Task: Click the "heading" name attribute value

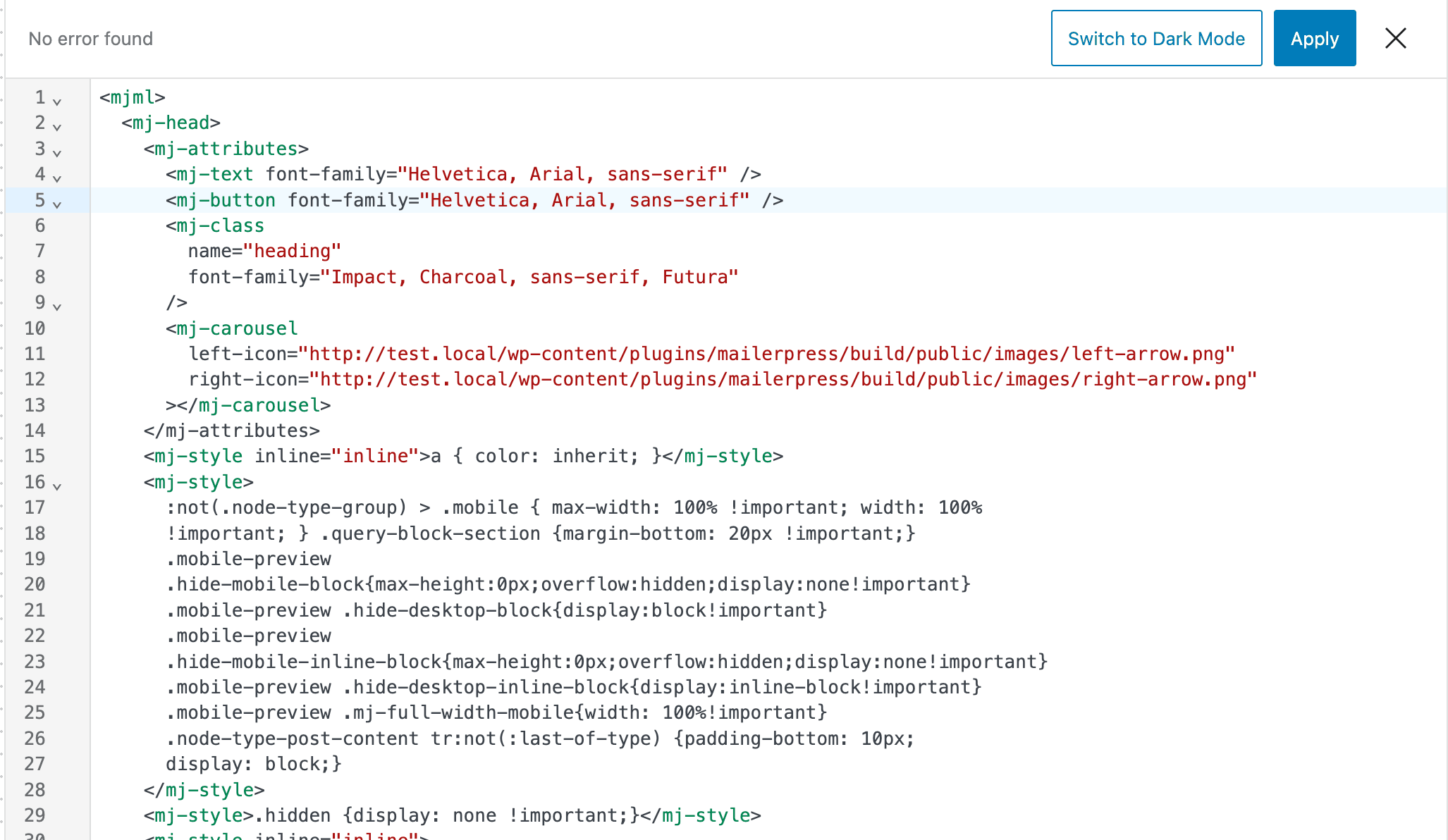Action: [x=292, y=251]
